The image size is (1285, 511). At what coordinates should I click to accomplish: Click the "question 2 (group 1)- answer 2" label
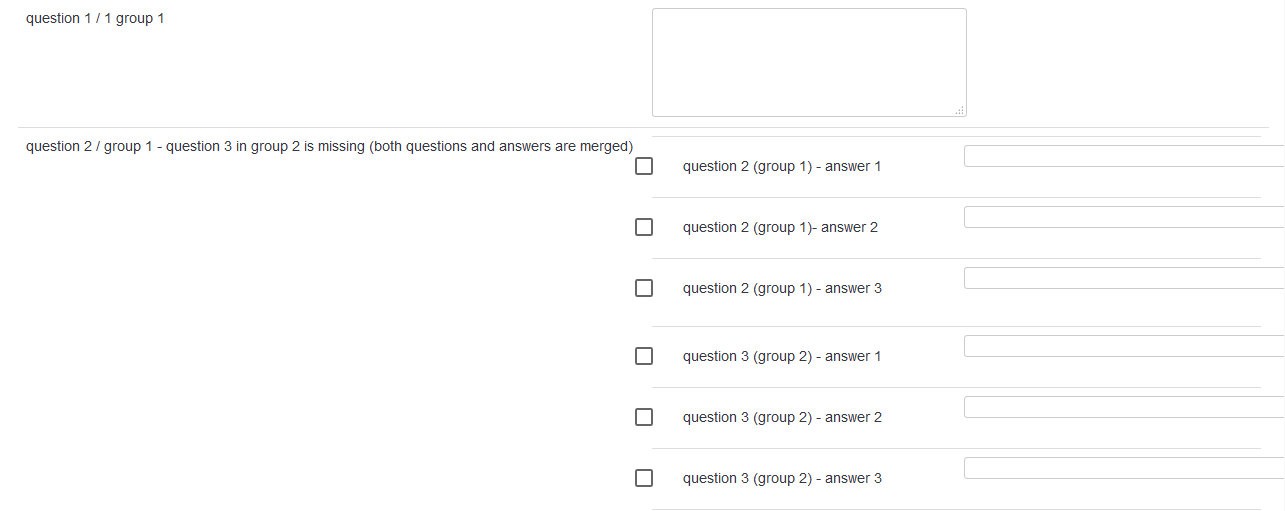click(780, 228)
